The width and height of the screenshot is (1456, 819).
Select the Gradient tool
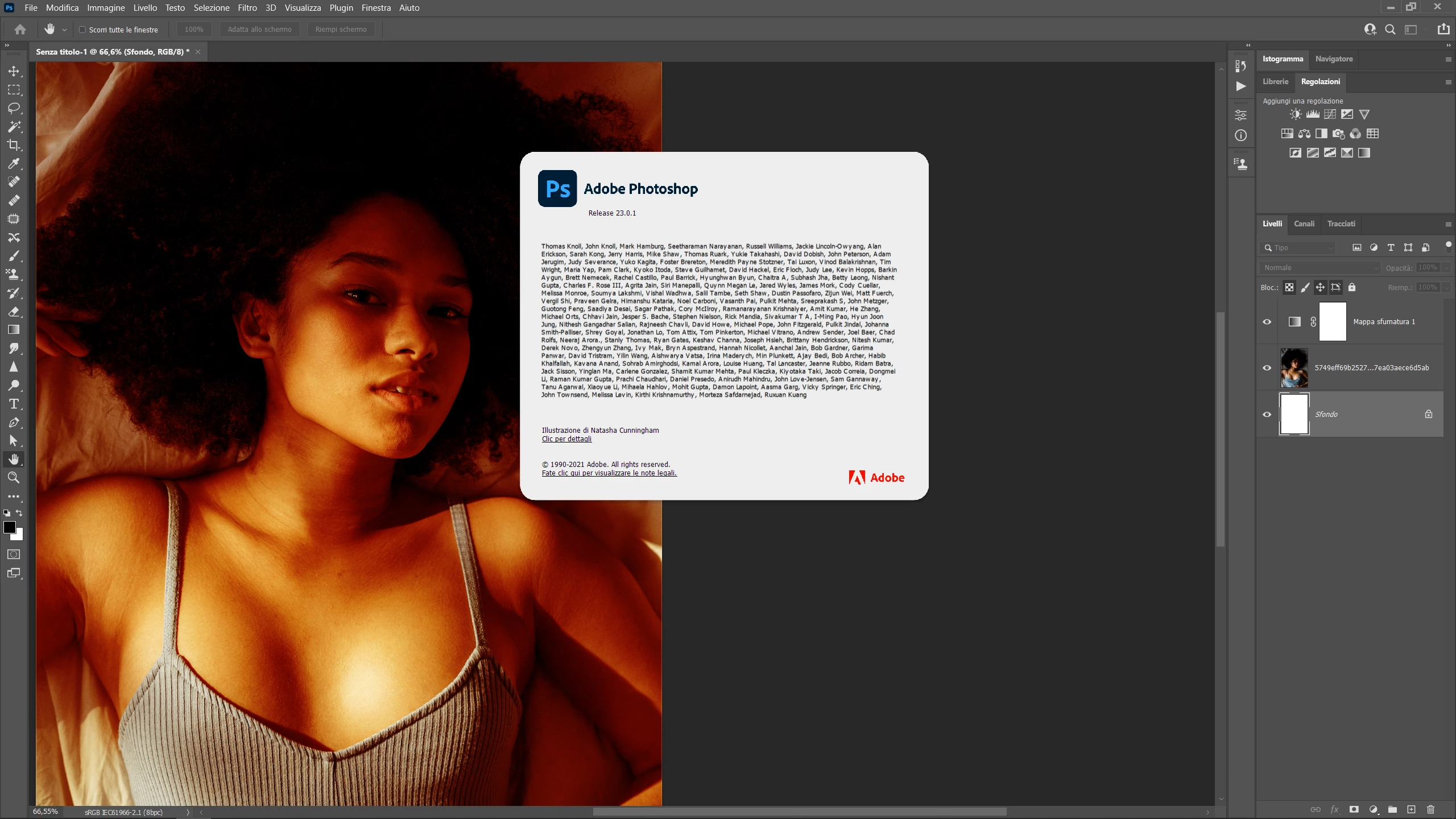14,330
